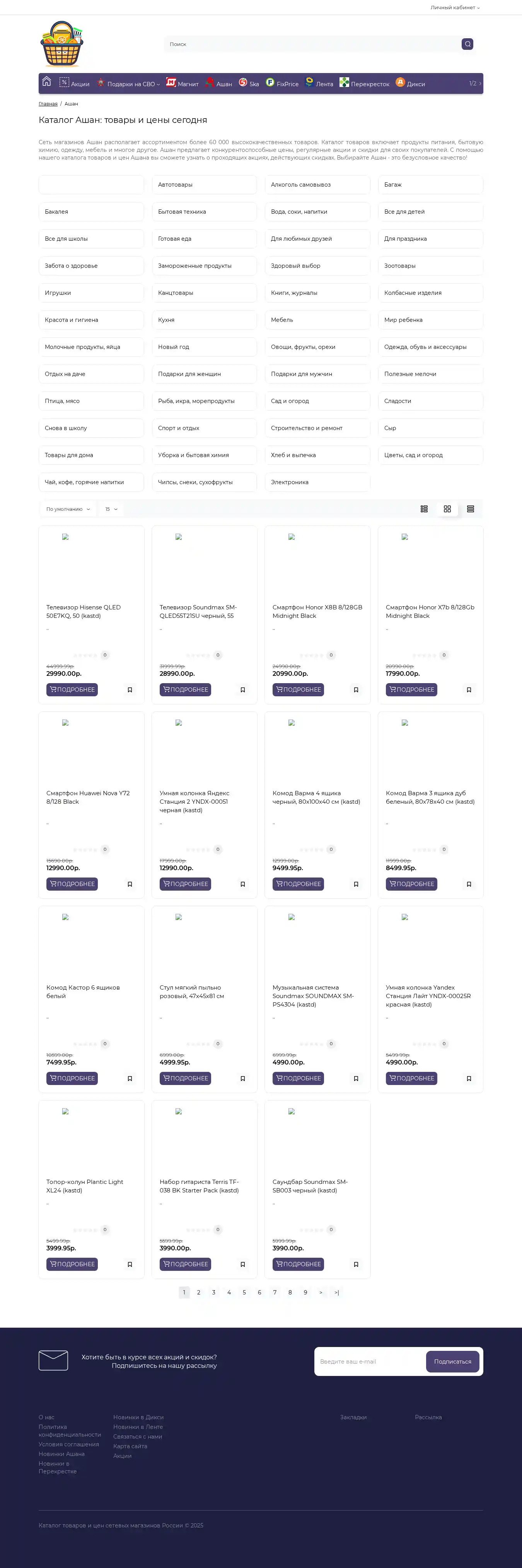Switch to compact rows view

[470, 509]
